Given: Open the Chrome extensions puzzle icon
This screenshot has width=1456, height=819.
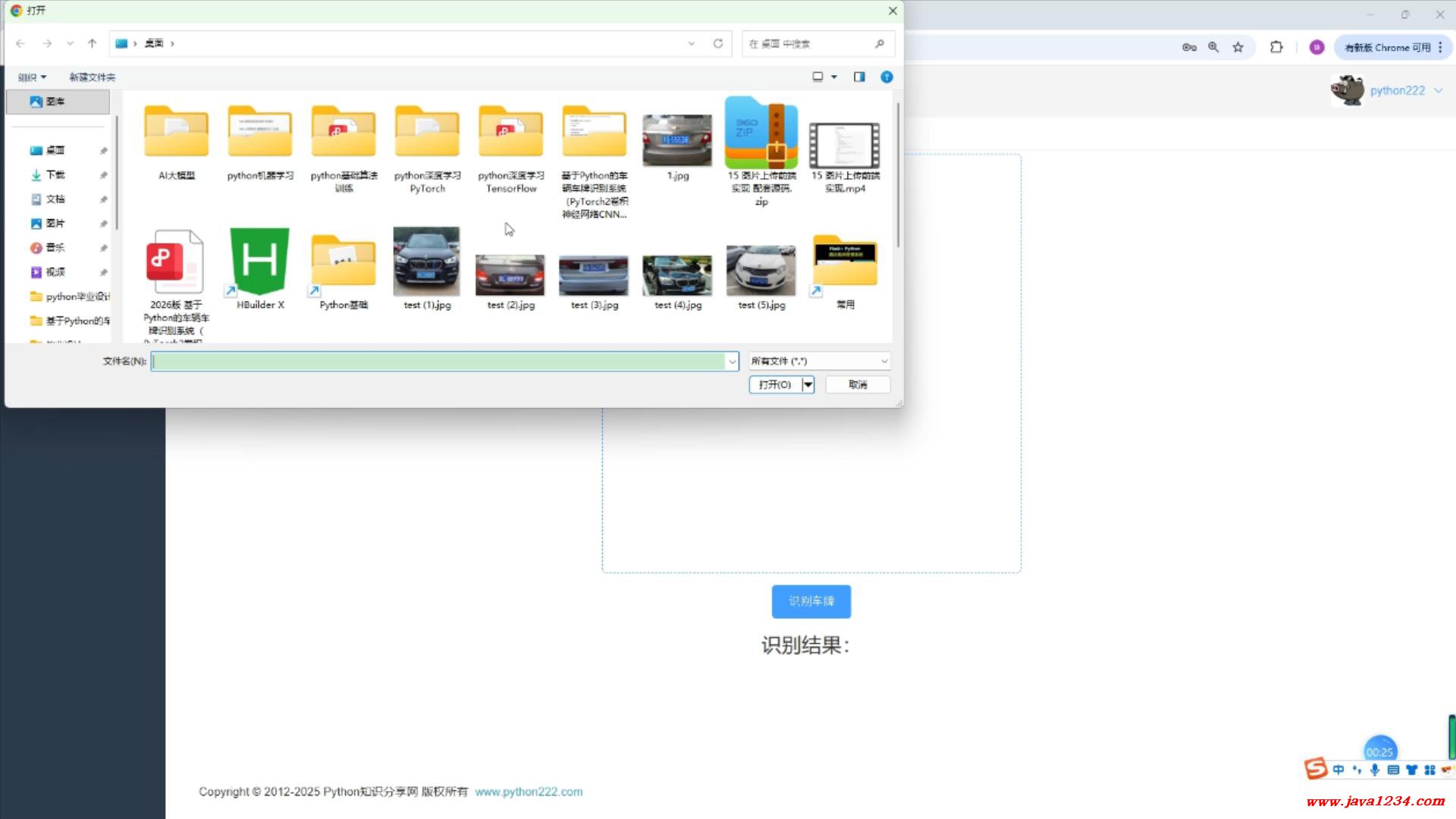Looking at the screenshot, I should pos(1276,47).
